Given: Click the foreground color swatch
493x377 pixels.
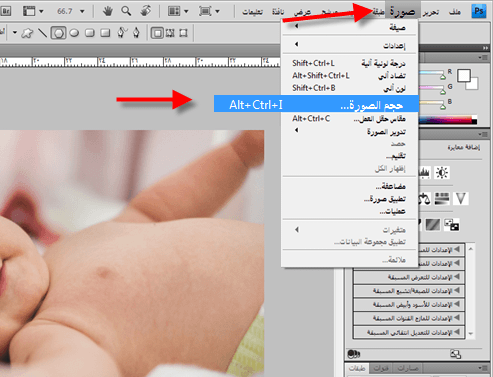Looking at the screenshot, I should pos(464,76).
